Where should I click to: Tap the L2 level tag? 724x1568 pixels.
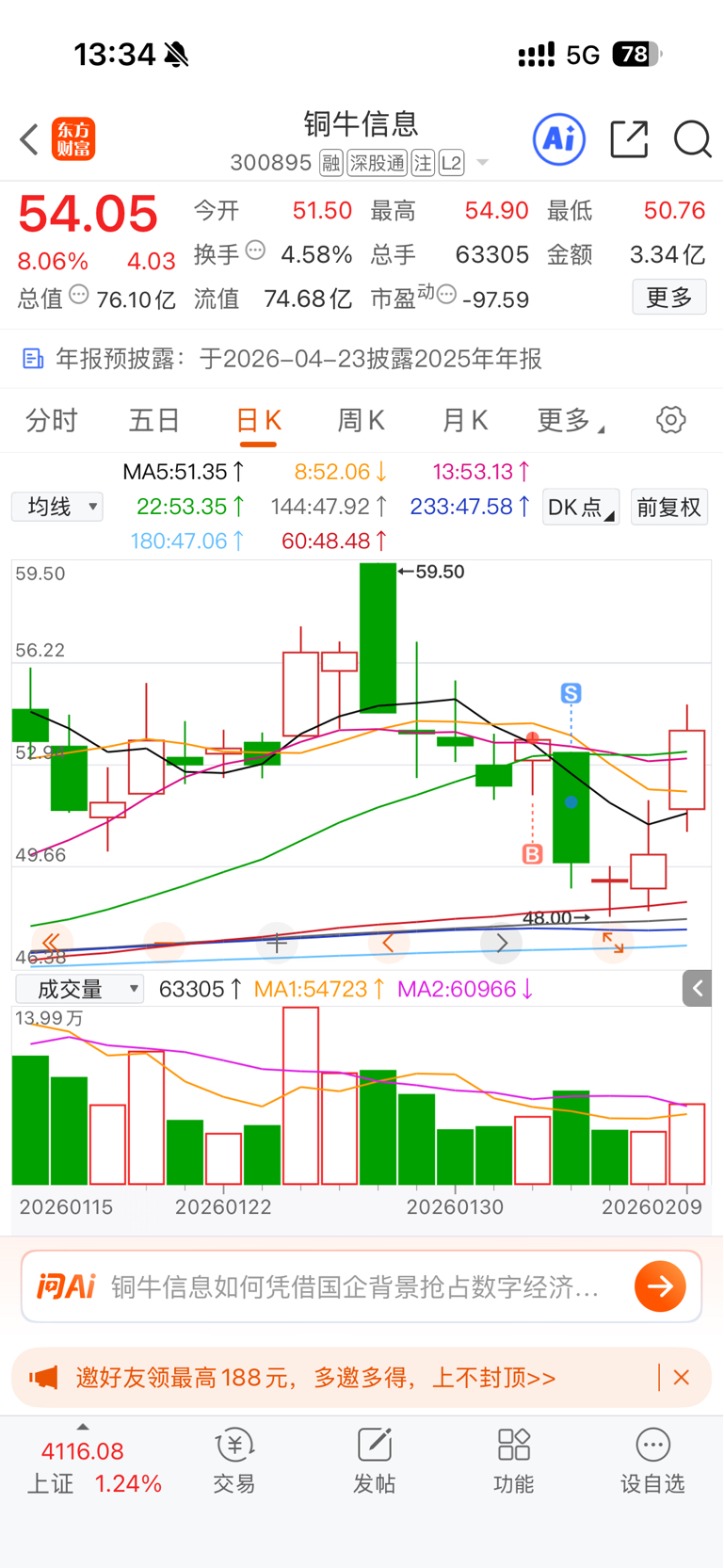pyautogui.click(x=452, y=163)
